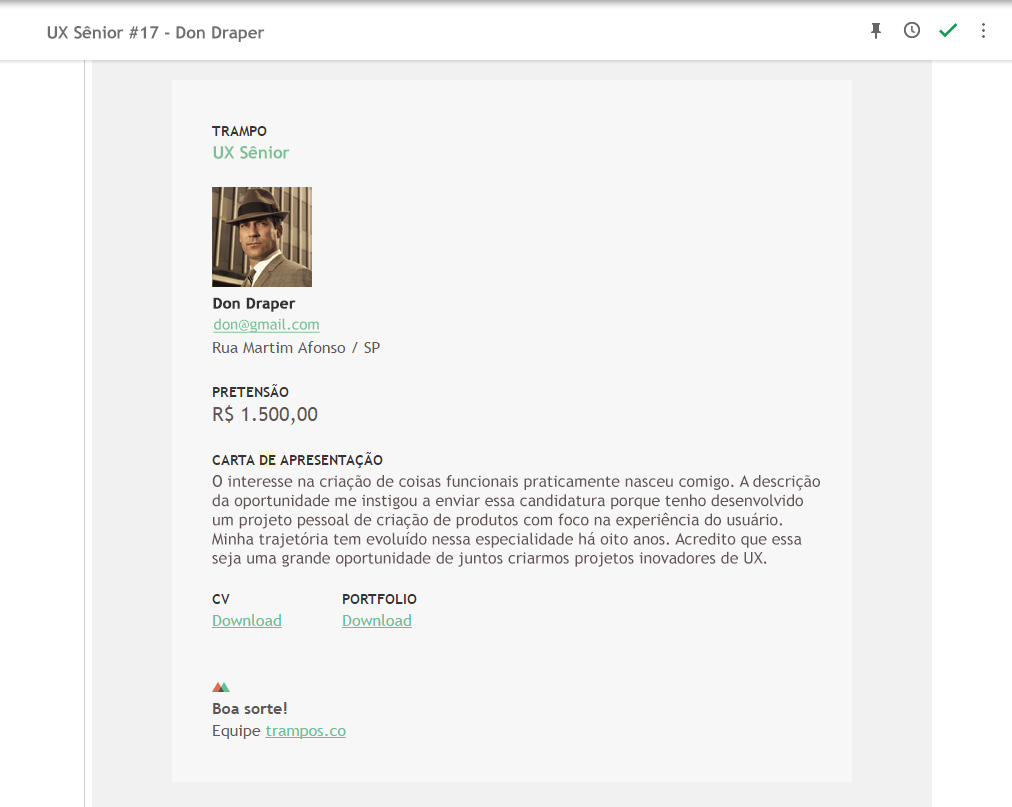Click the subject line UX Sênior #17 - Don Draper

coord(155,33)
